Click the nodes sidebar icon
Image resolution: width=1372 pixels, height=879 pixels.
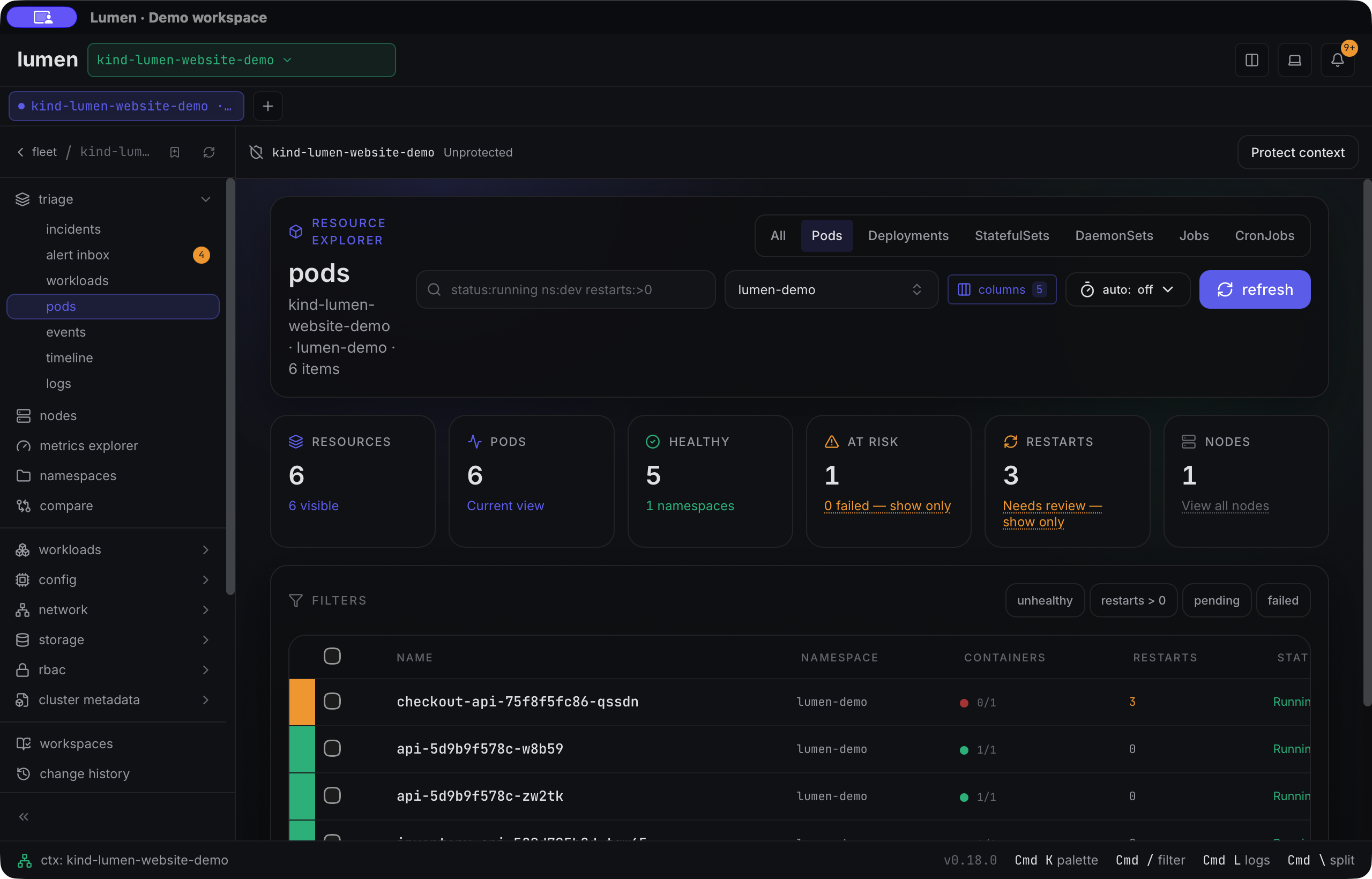click(24, 415)
